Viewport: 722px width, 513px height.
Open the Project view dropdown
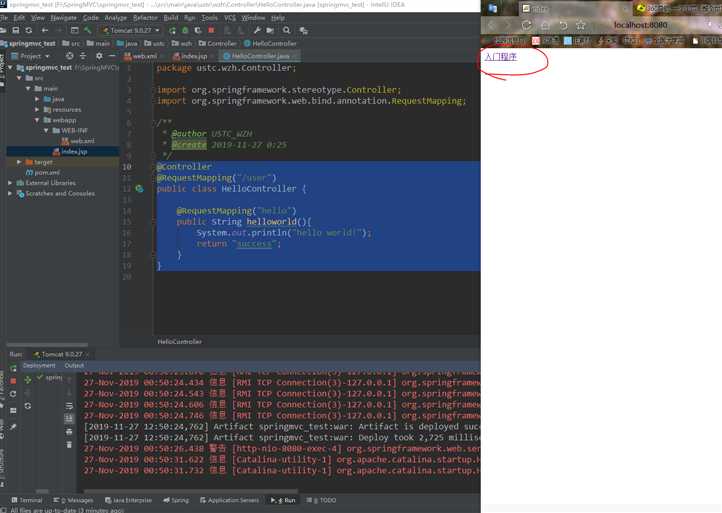[30, 56]
